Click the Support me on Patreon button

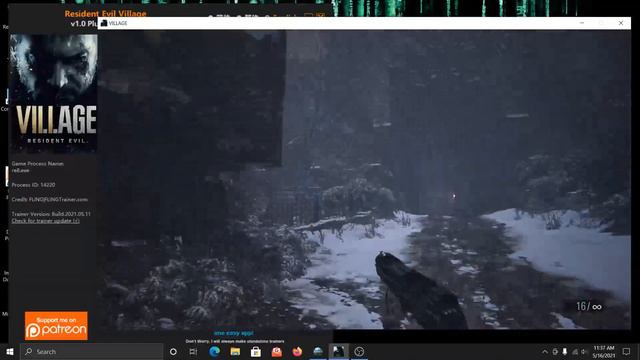56,326
